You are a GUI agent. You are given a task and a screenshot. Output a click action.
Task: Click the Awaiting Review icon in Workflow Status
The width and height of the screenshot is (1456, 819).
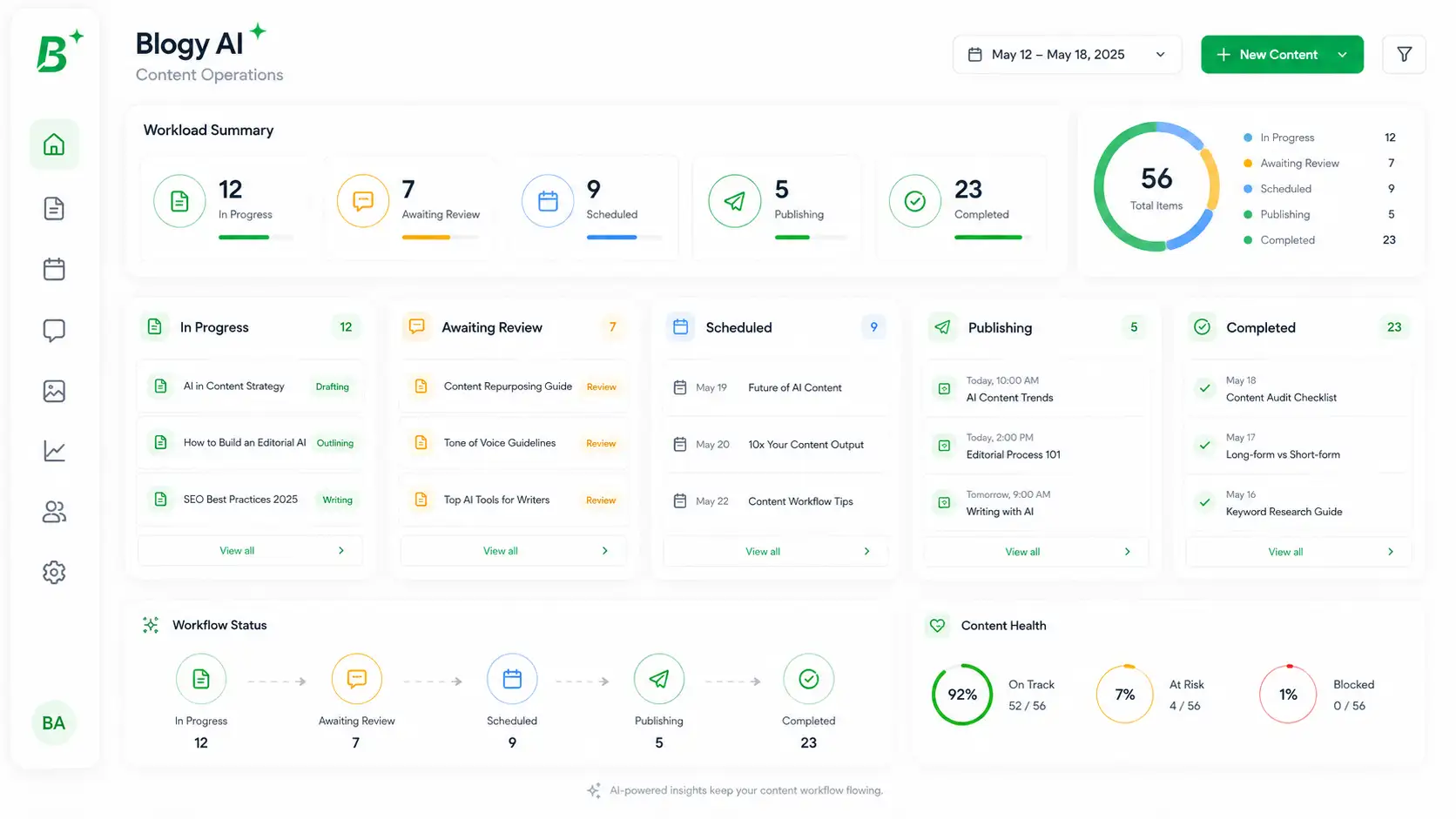(357, 679)
